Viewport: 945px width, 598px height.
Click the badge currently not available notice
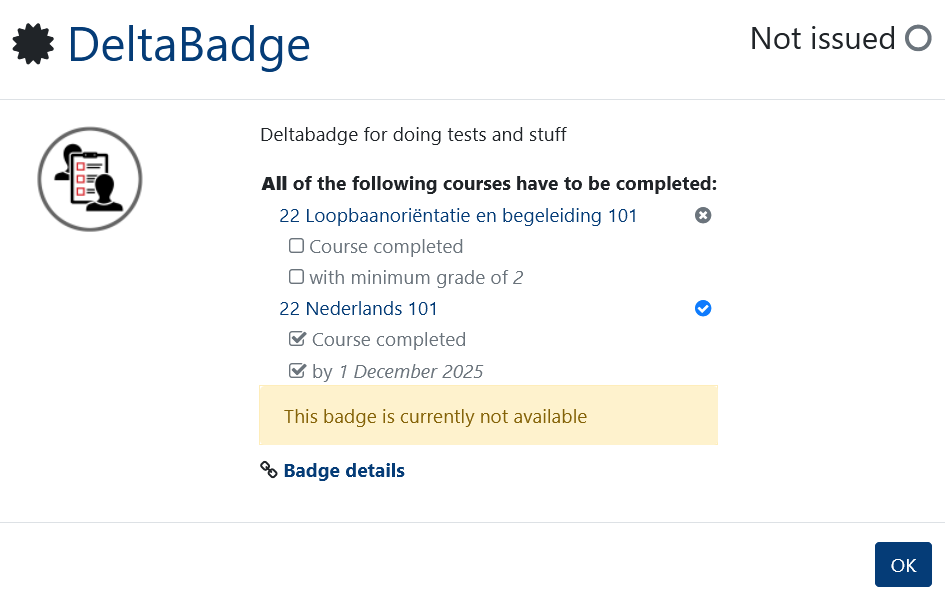click(x=488, y=416)
